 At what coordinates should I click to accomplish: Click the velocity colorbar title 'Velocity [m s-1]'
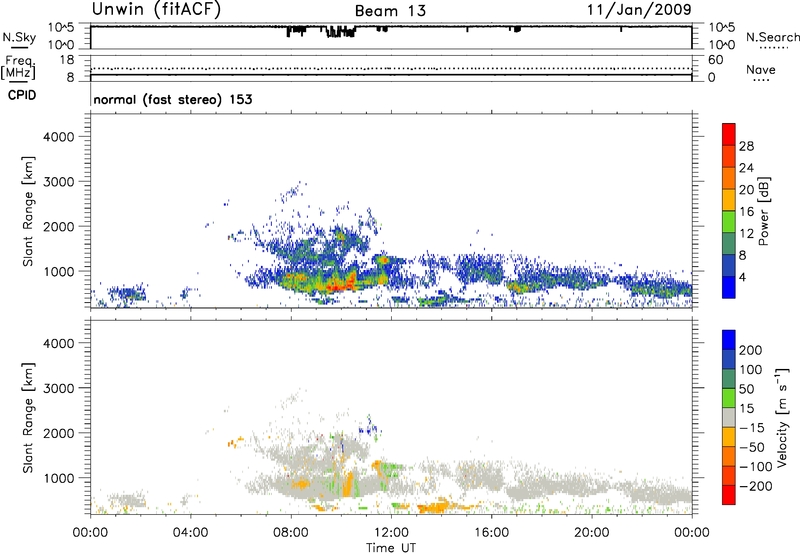782,417
